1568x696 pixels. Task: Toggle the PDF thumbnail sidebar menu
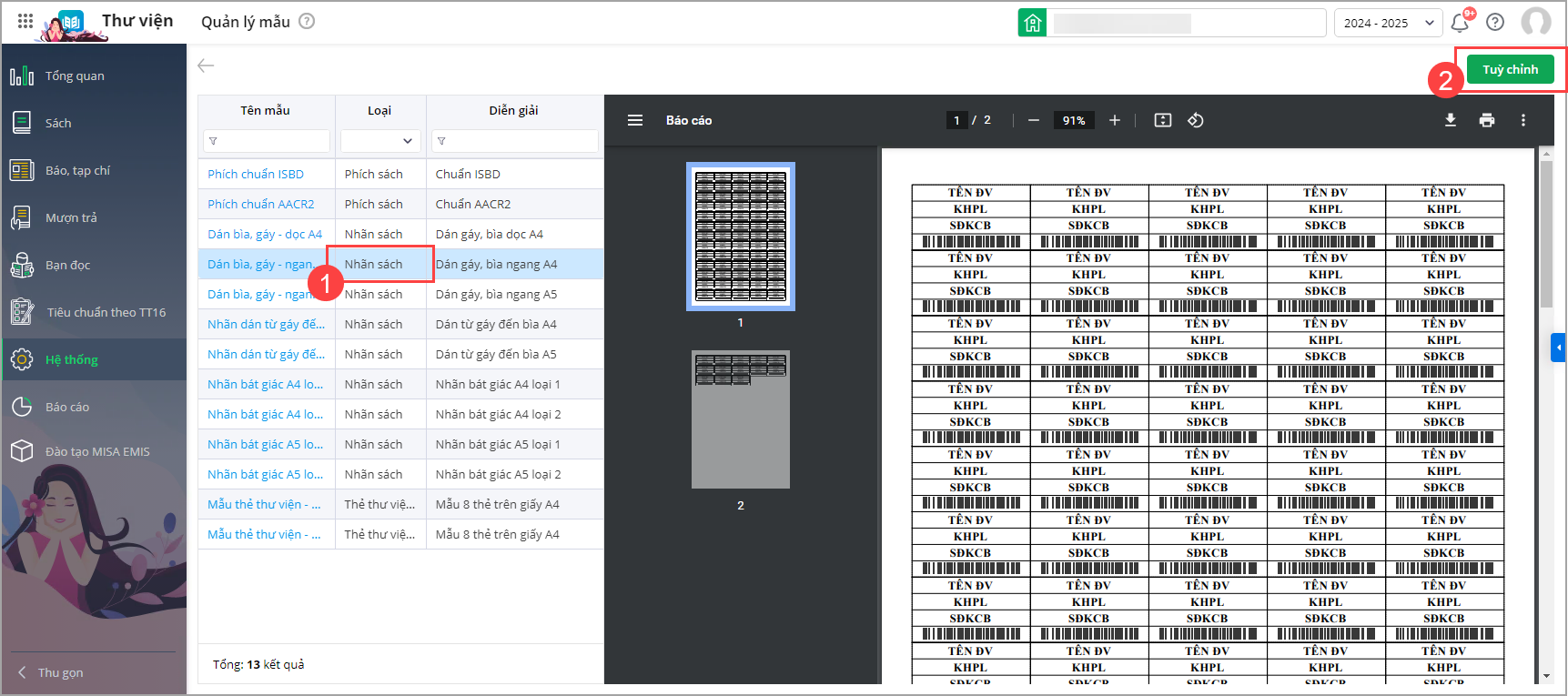pos(635,120)
